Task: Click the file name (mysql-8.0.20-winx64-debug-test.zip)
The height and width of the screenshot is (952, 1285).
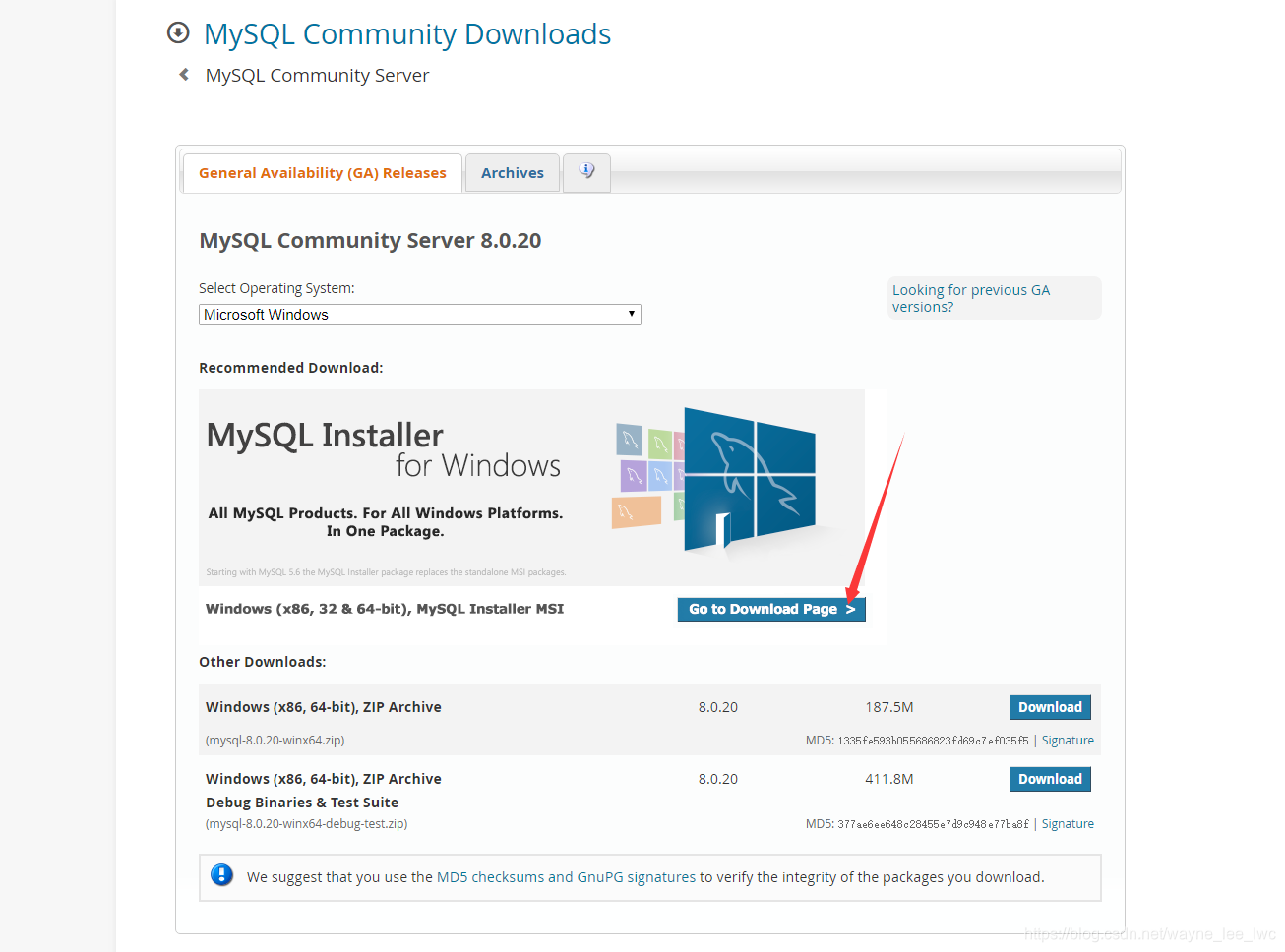Action: coord(307,824)
